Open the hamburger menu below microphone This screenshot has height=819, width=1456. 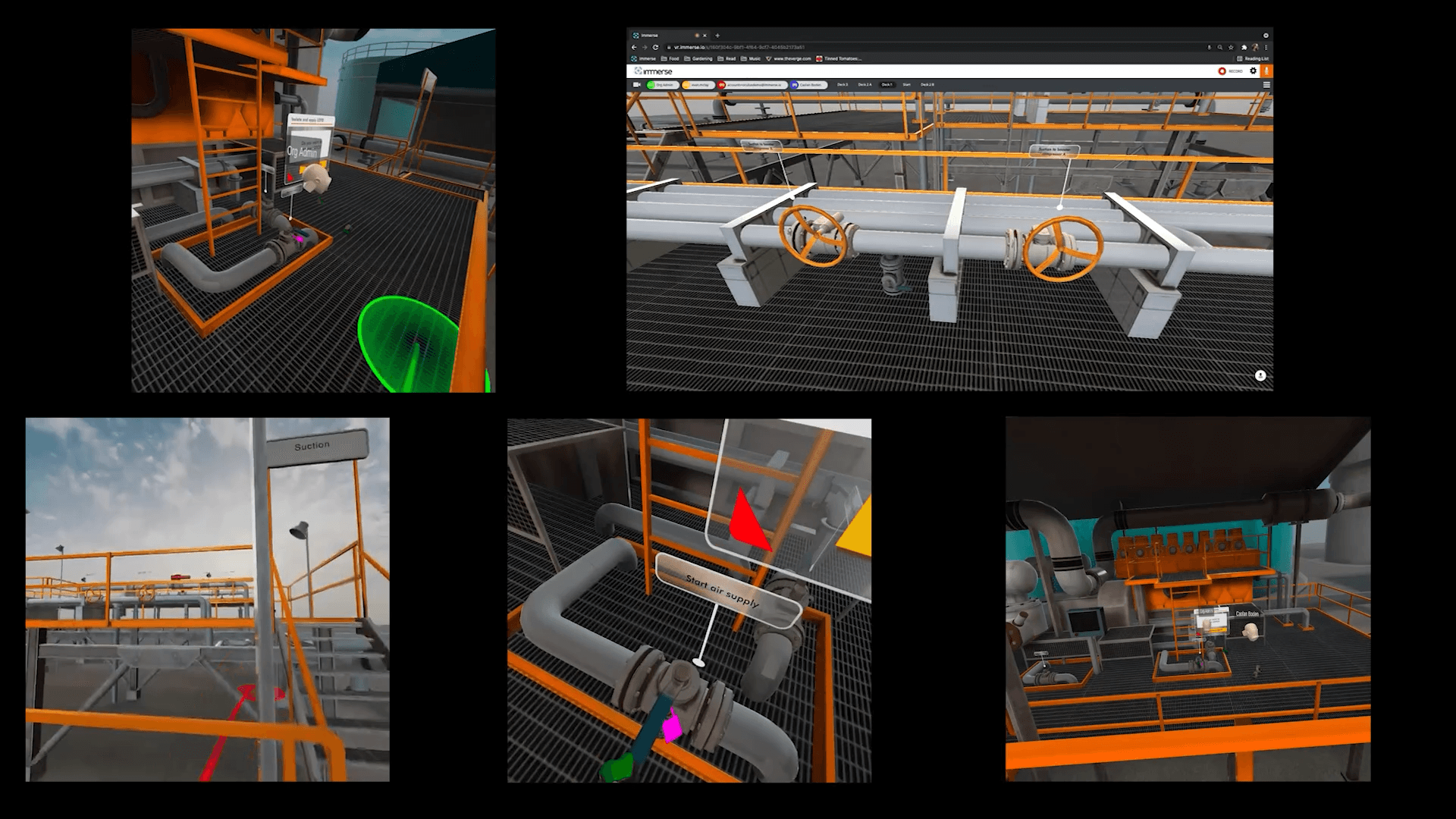pos(1266,85)
